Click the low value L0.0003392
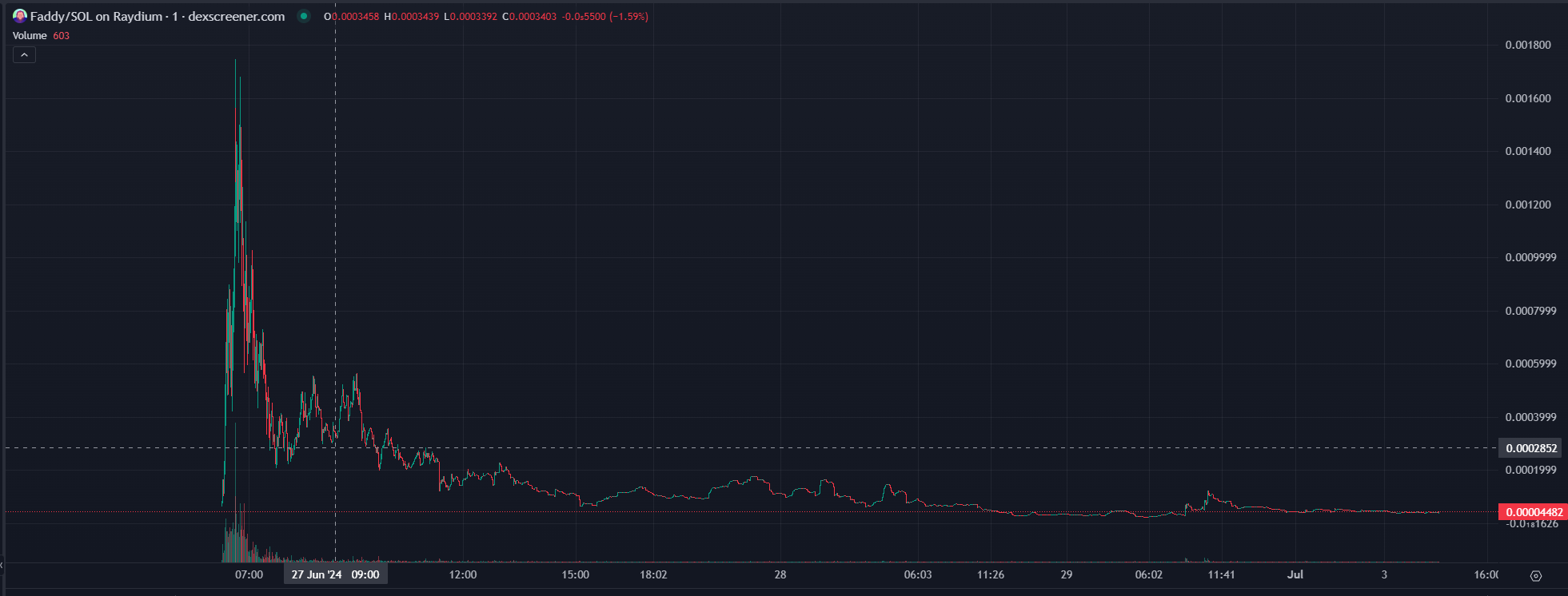Image resolution: width=1568 pixels, height=596 pixels. (x=470, y=16)
